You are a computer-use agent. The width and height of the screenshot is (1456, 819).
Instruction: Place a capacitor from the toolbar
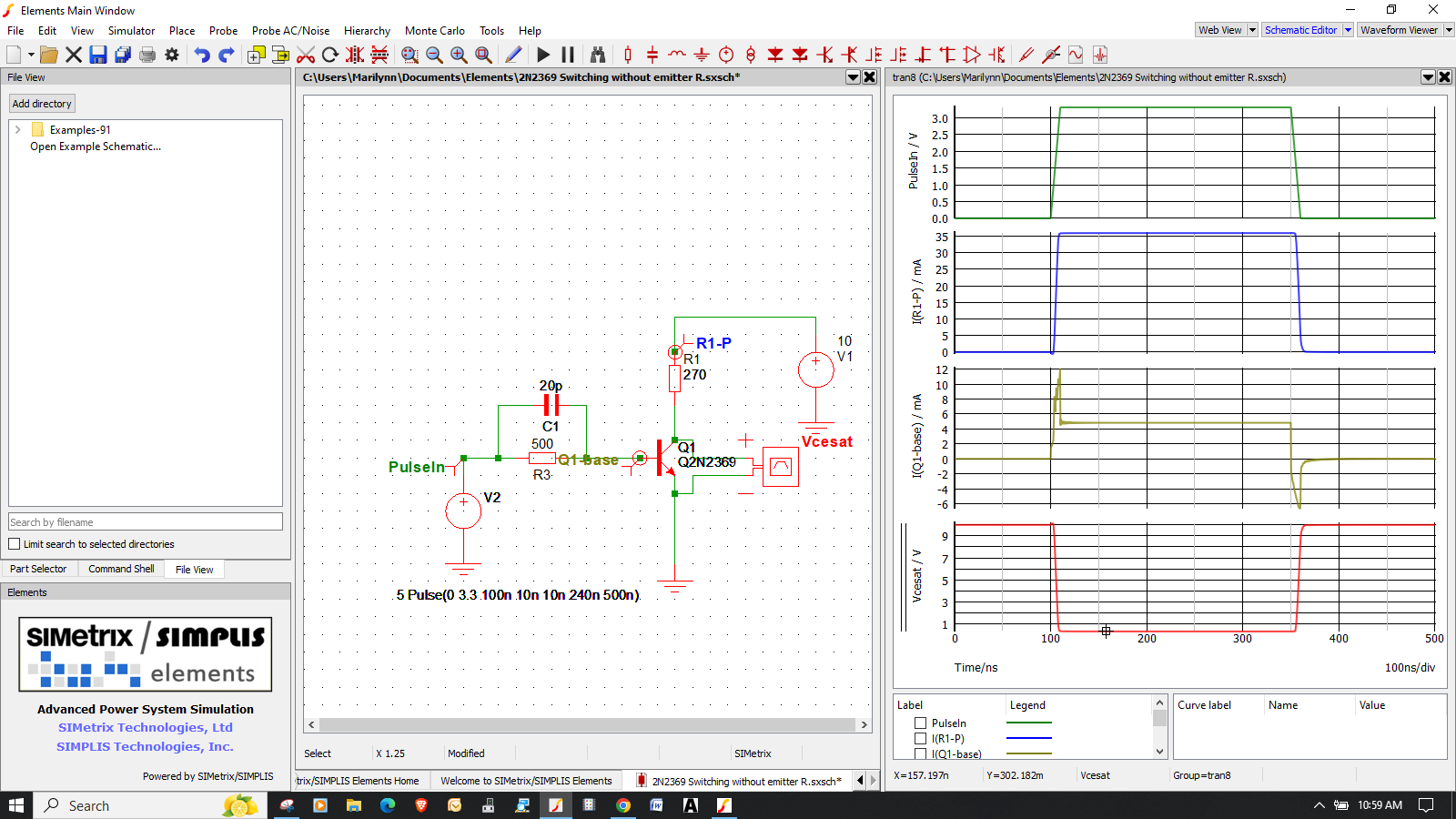point(652,55)
